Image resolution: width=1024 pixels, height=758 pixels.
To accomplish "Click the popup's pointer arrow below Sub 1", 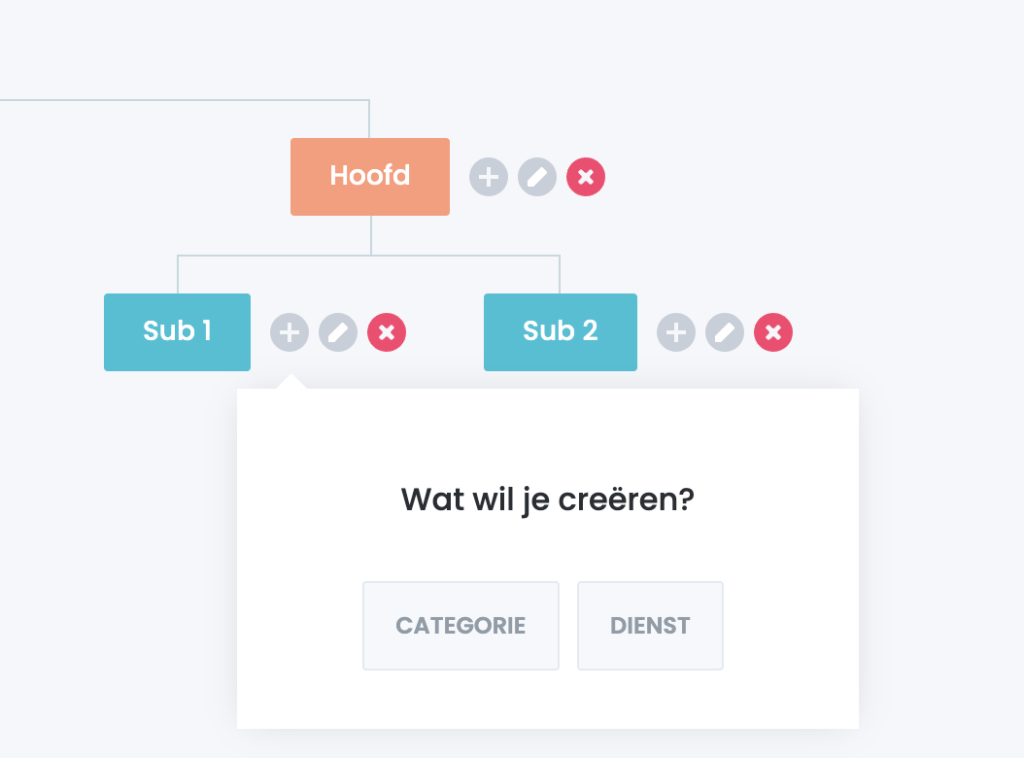I will click(292, 382).
